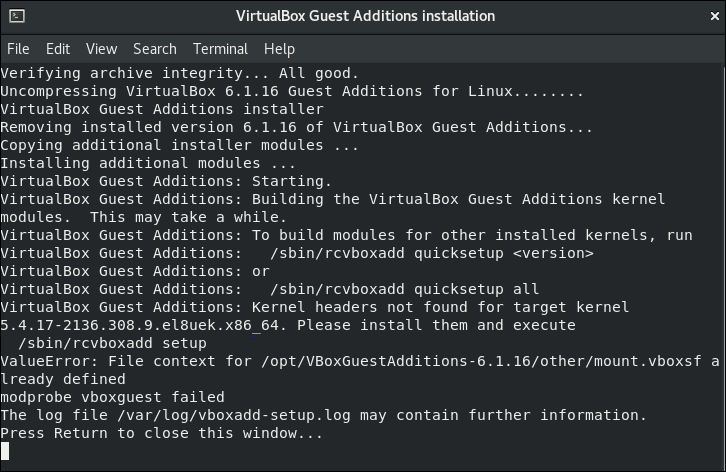The height and width of the screenshot is (472, 726).
Task: Click 'modules. This may take a while.' line
Action: [x=144, y=217]
